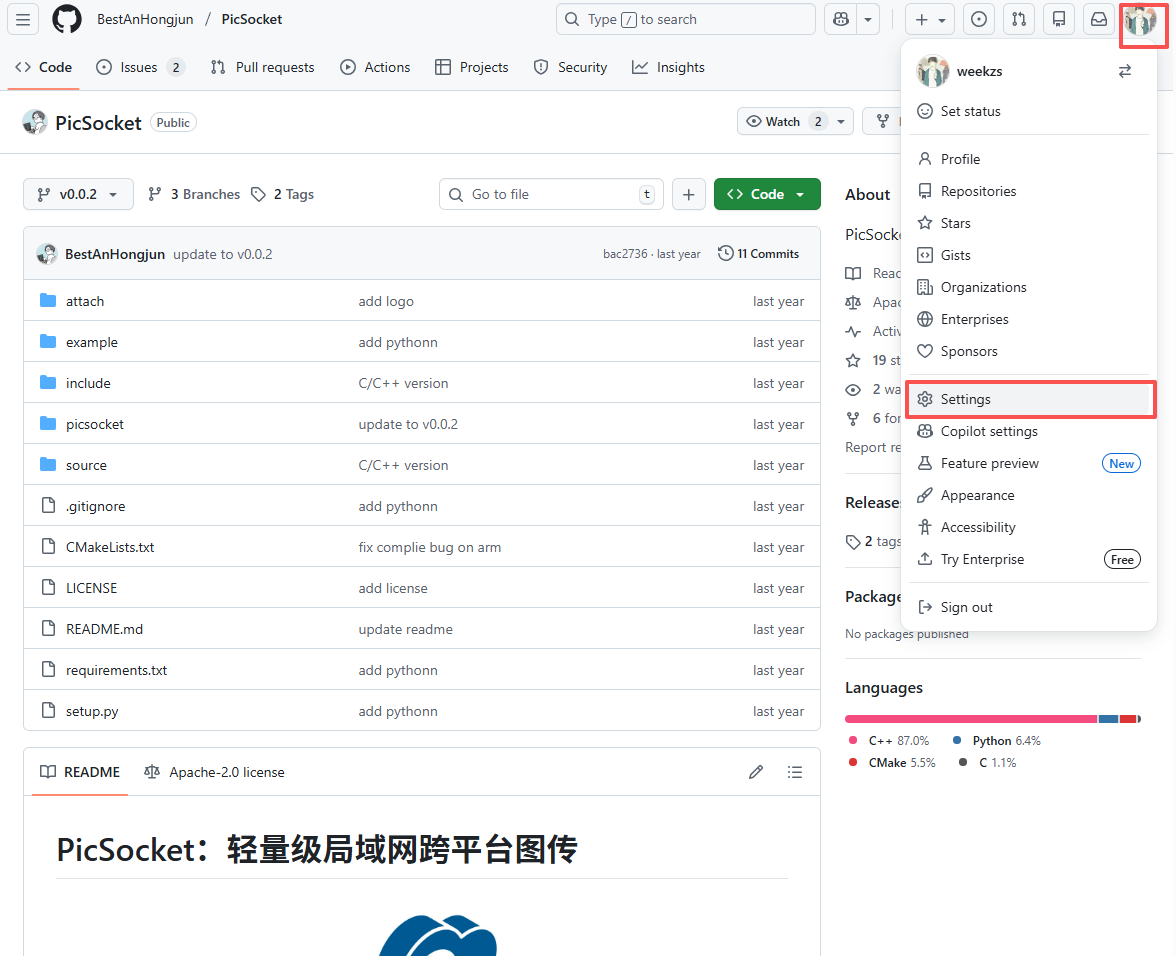Click the Go to file field

pos(551,194)
